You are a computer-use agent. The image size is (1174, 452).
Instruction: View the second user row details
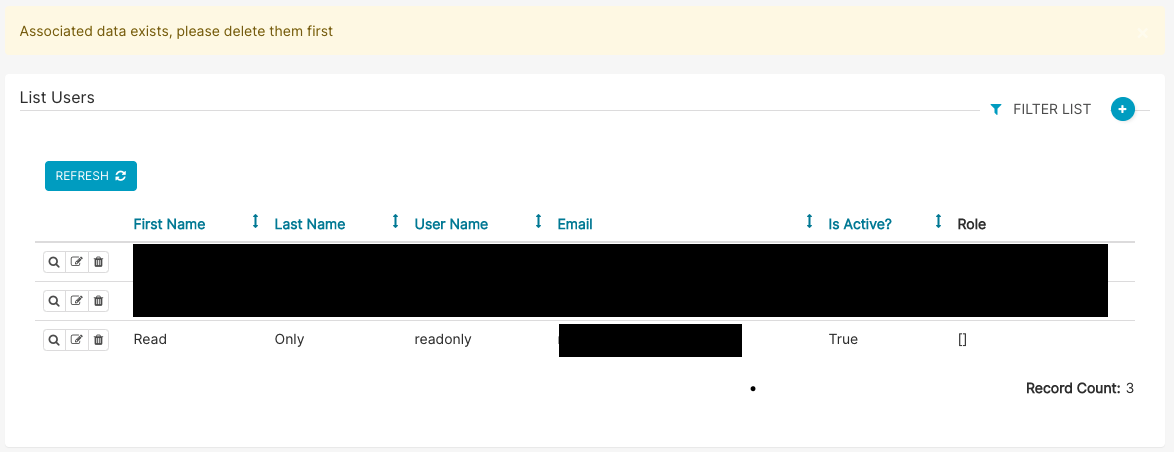point(54,300)
